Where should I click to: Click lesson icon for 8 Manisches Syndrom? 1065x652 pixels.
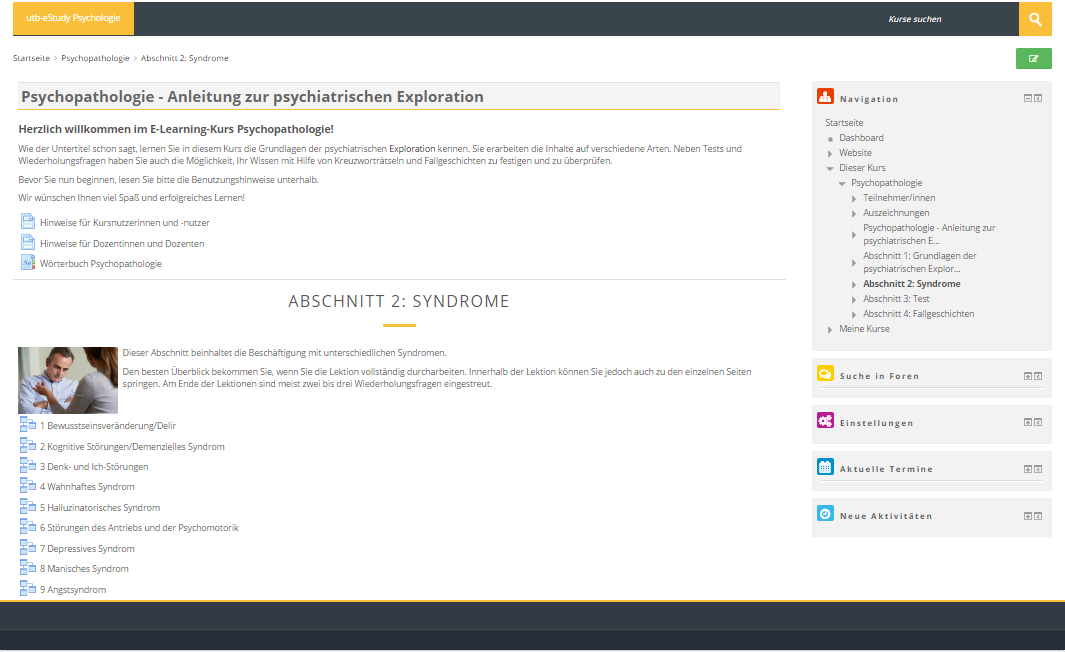pyautogui.click(x=28, y=568)
